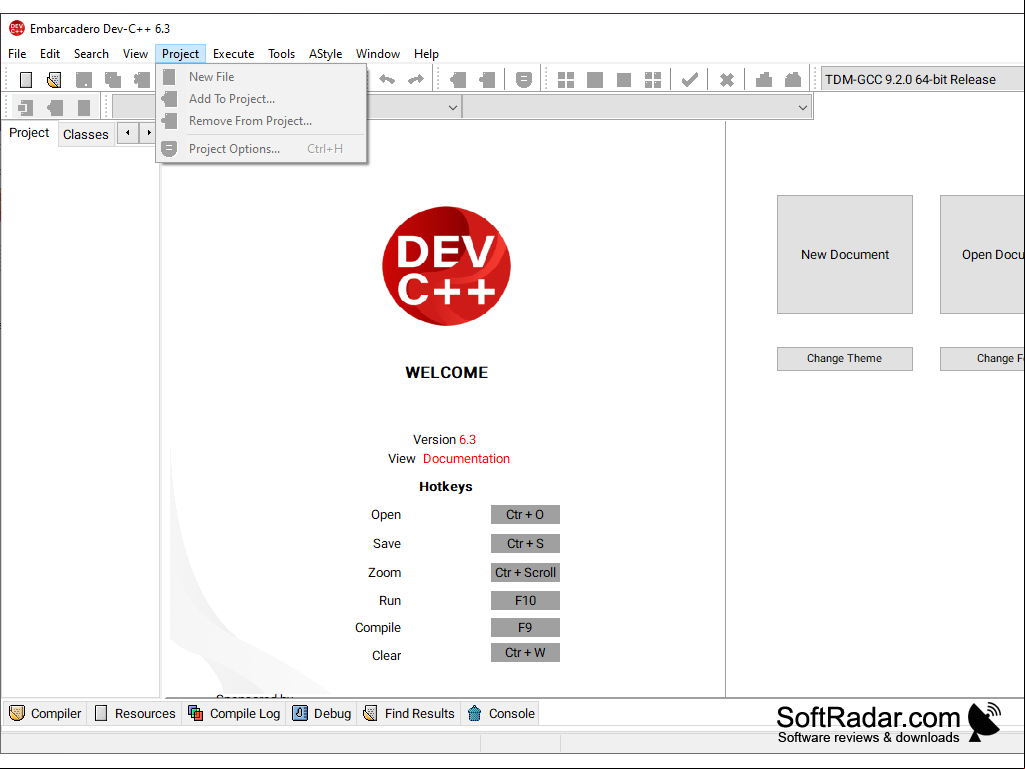Click the Toggle Bookmarks toolbar icon
Image resolution: width=1025 pixels, height=769 pixels.
[x=55, y=107]
